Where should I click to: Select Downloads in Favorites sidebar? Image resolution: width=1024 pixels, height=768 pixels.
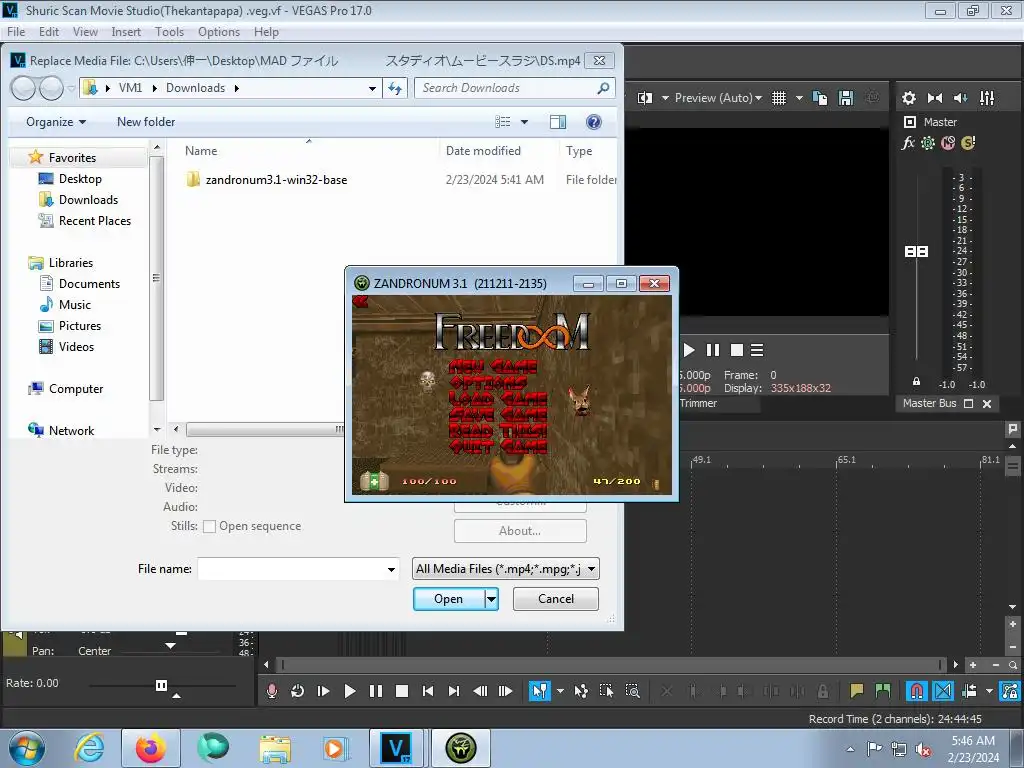(x=88, y=200)
